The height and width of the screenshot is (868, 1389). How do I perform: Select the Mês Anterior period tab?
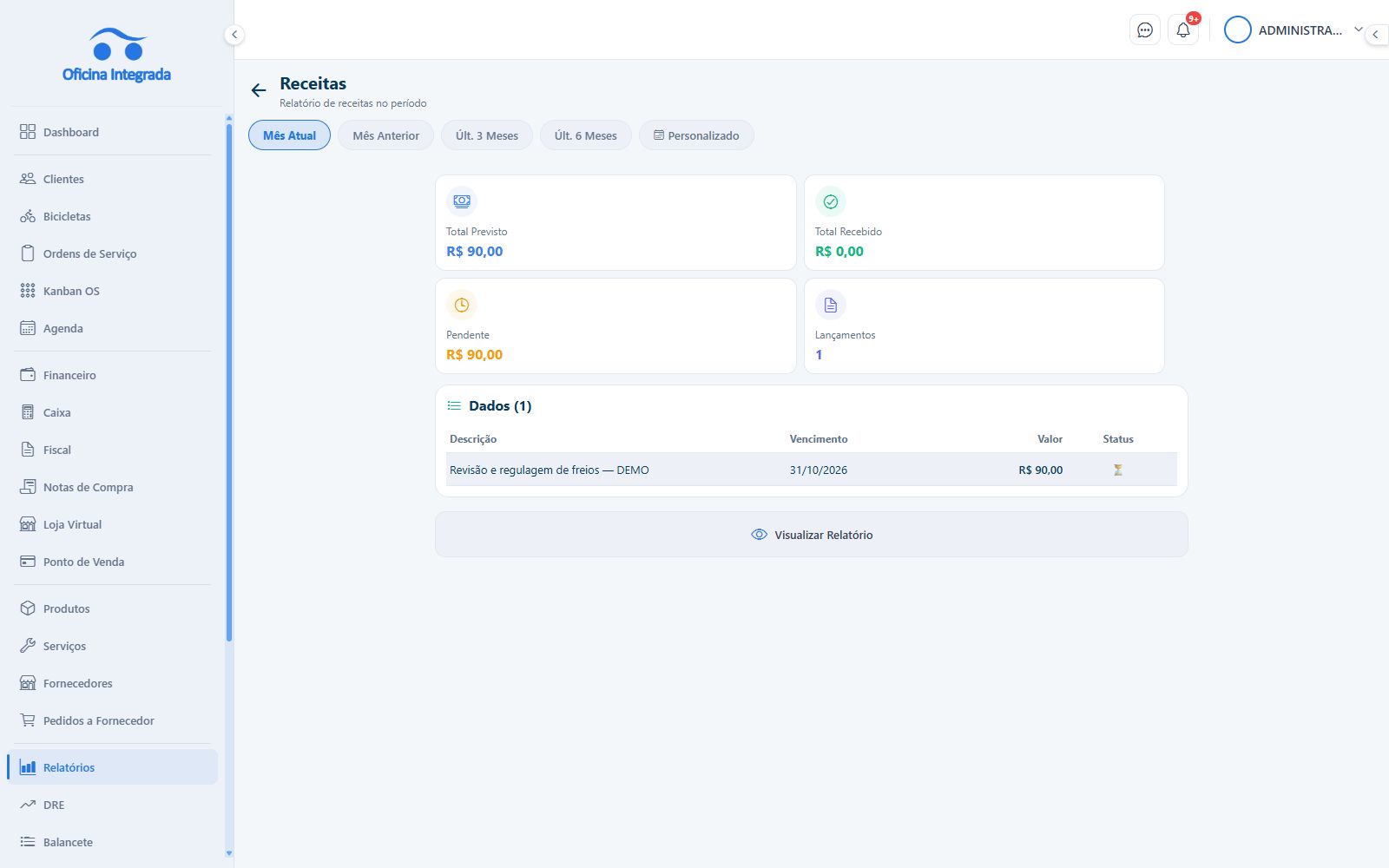pyautogui.click(x=385, y=135)
